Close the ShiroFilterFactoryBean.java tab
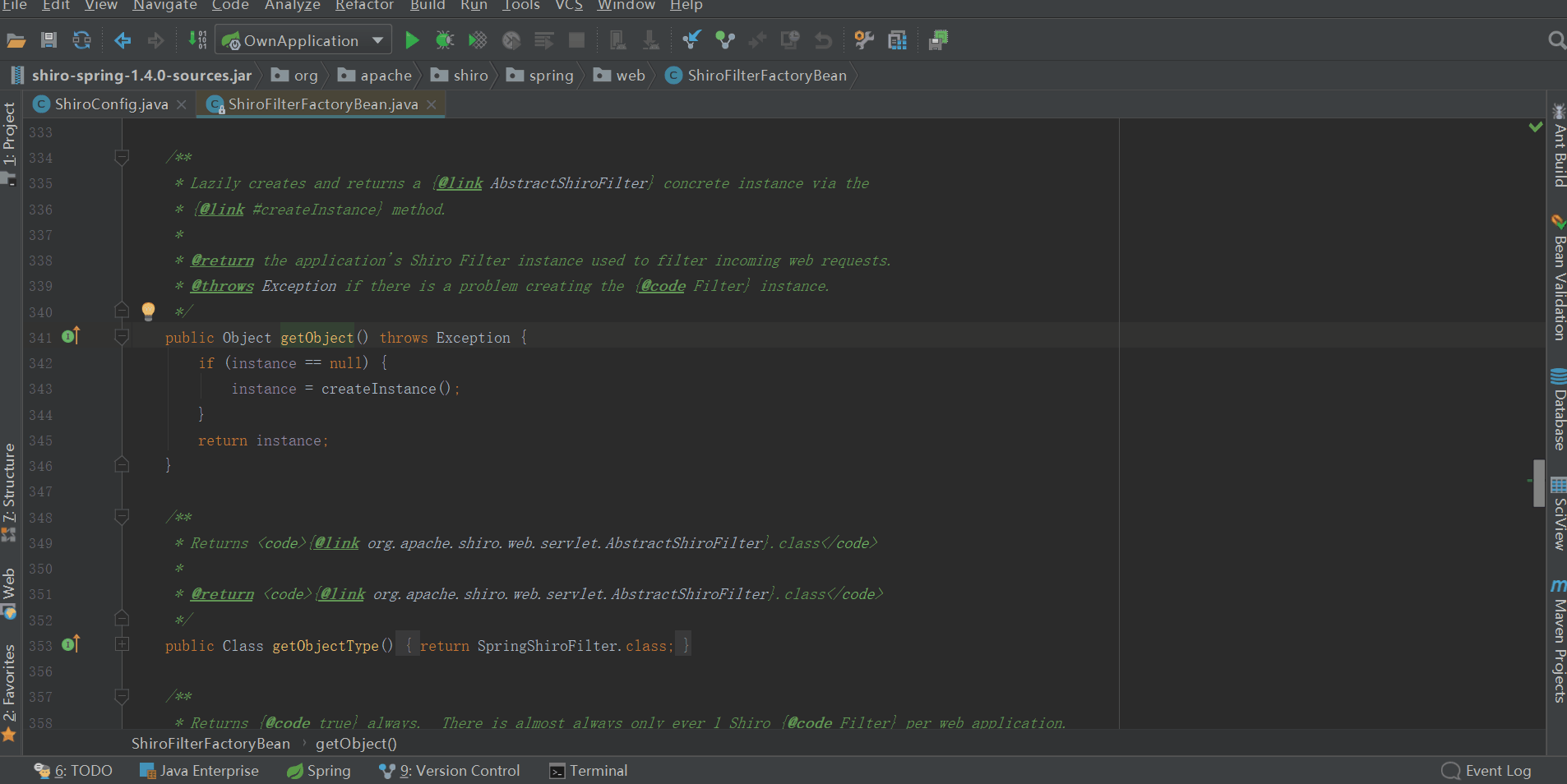This screenshot has width=1567, height=784. [432, 104]
